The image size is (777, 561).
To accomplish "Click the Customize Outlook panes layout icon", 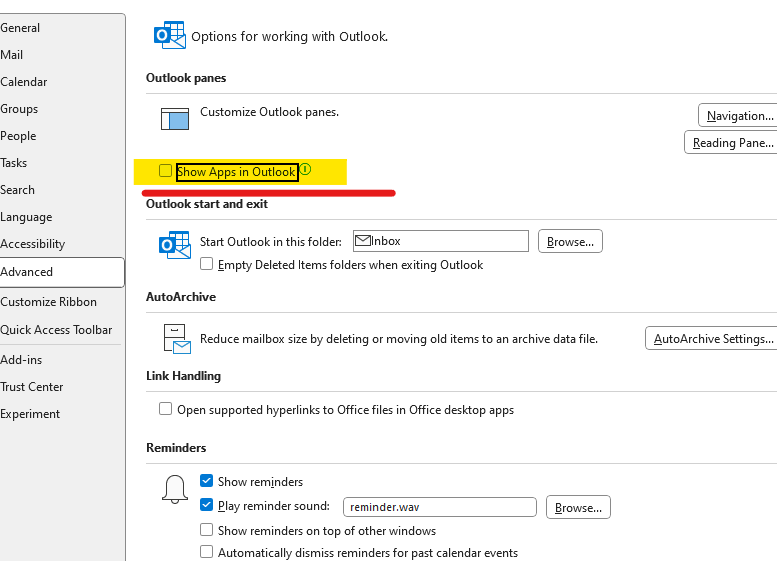I will (x=175, y=119).
